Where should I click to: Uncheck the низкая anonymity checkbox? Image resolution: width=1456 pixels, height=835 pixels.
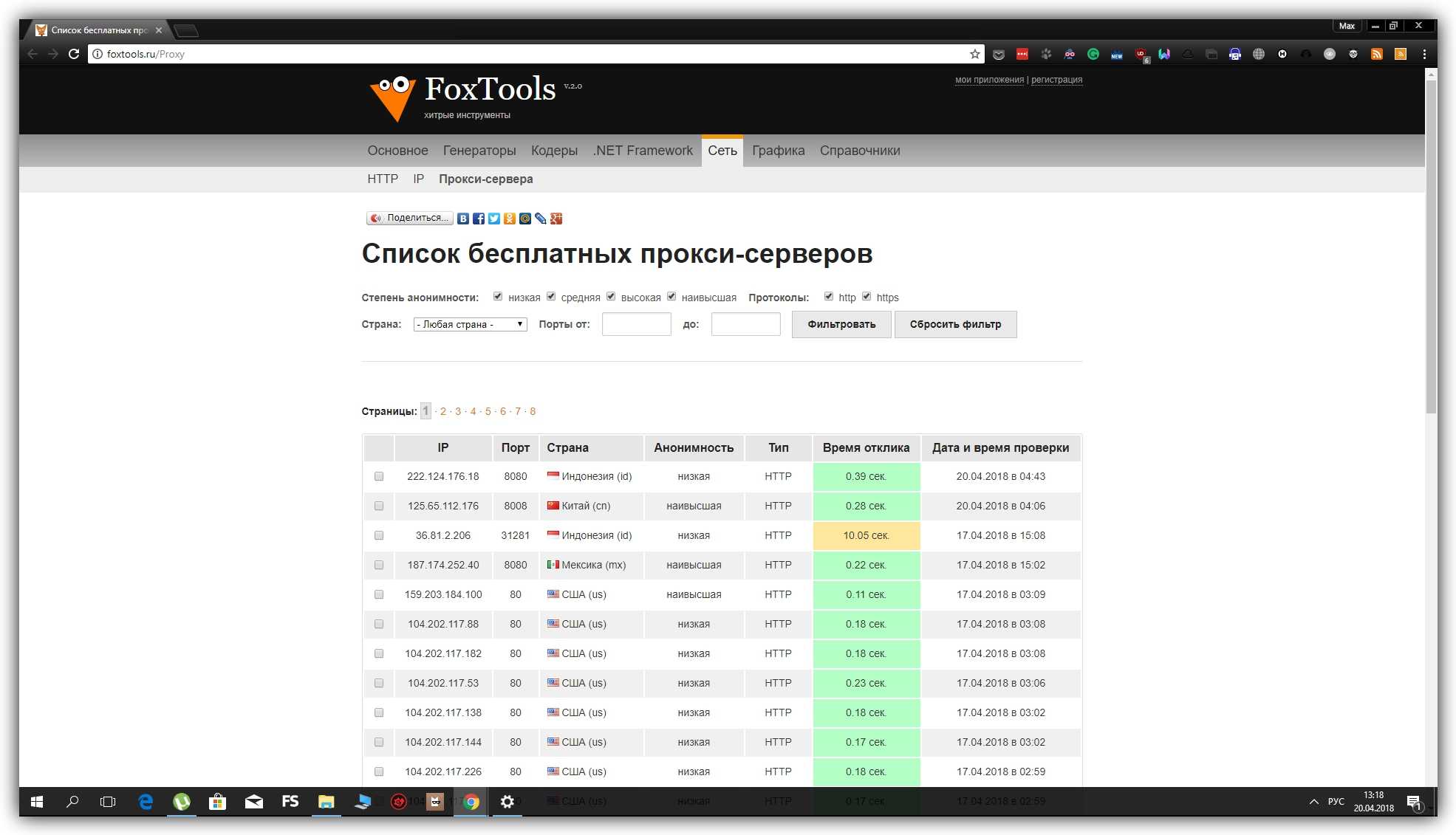pyautogui.click(x=498, y=297)
